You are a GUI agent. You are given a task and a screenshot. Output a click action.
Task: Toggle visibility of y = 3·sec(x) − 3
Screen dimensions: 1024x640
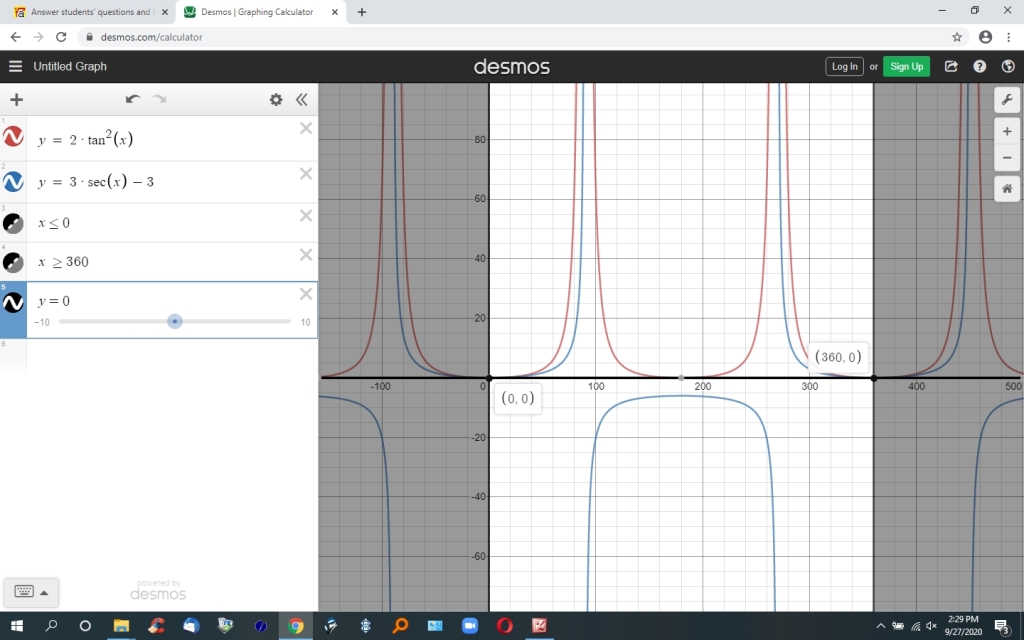click(x=13, y=181)
